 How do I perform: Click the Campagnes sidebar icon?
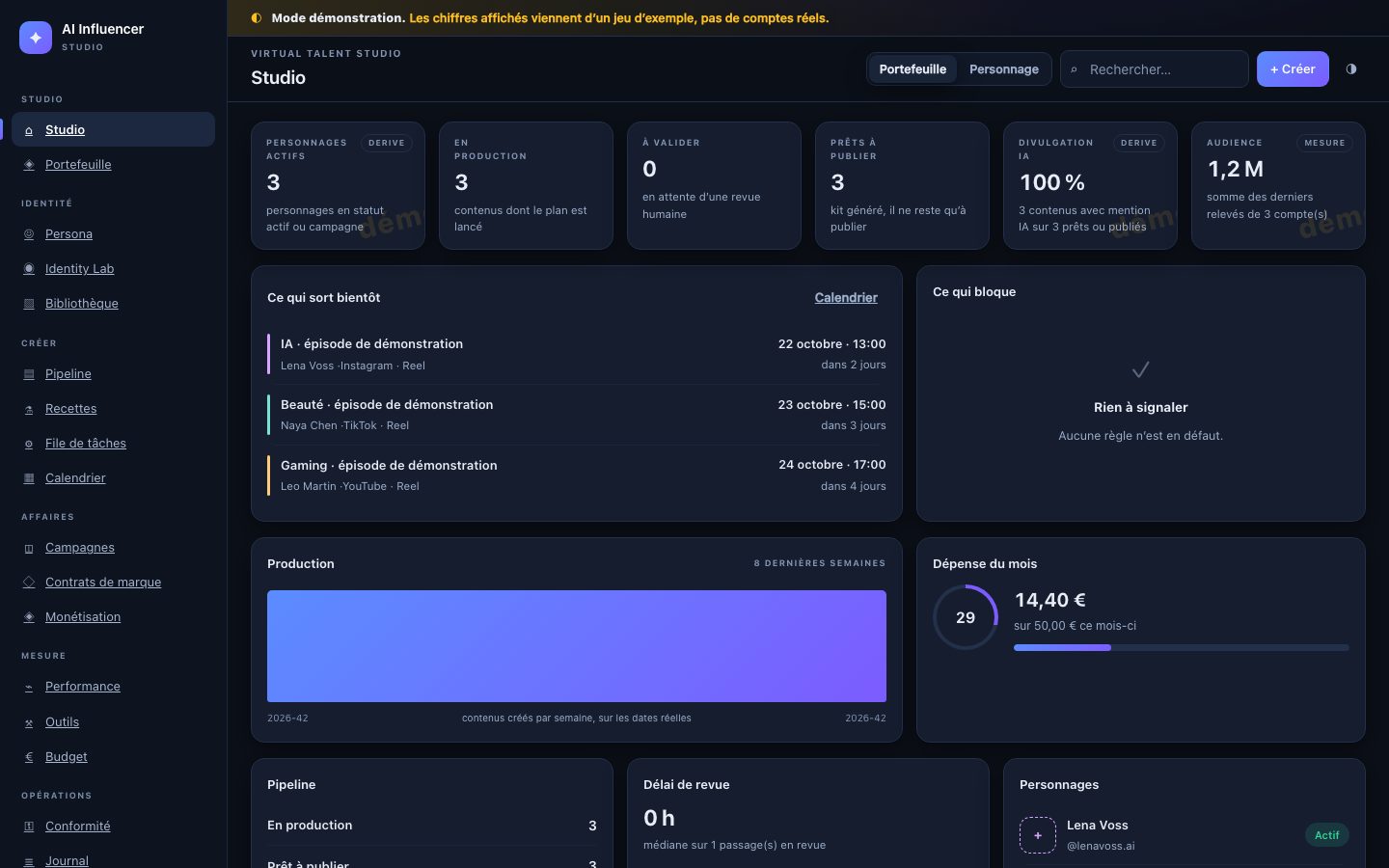[29, 548]
